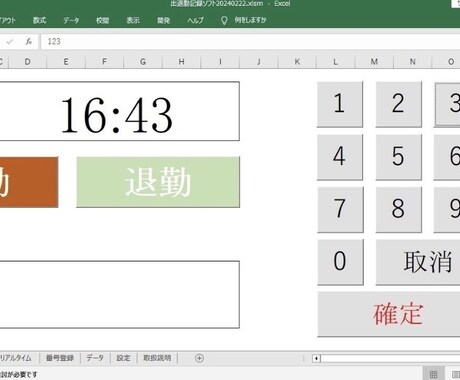Click the 取消 cancel button
The image size is (460, 380).
pos(418,262)
